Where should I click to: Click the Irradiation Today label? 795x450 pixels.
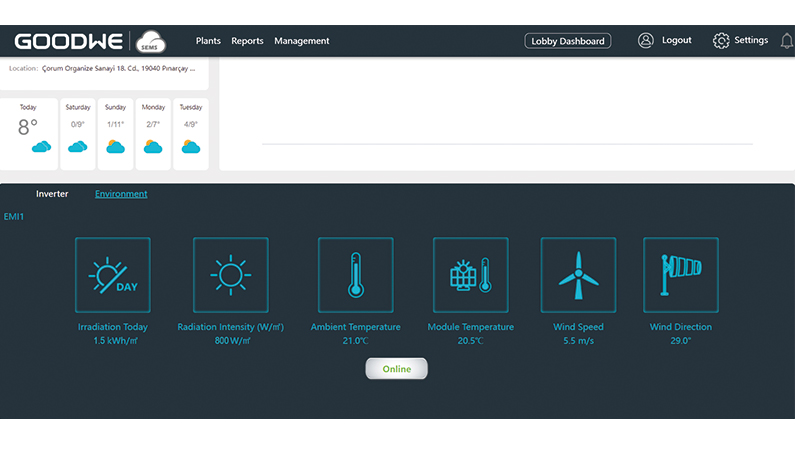pos(113,327)
